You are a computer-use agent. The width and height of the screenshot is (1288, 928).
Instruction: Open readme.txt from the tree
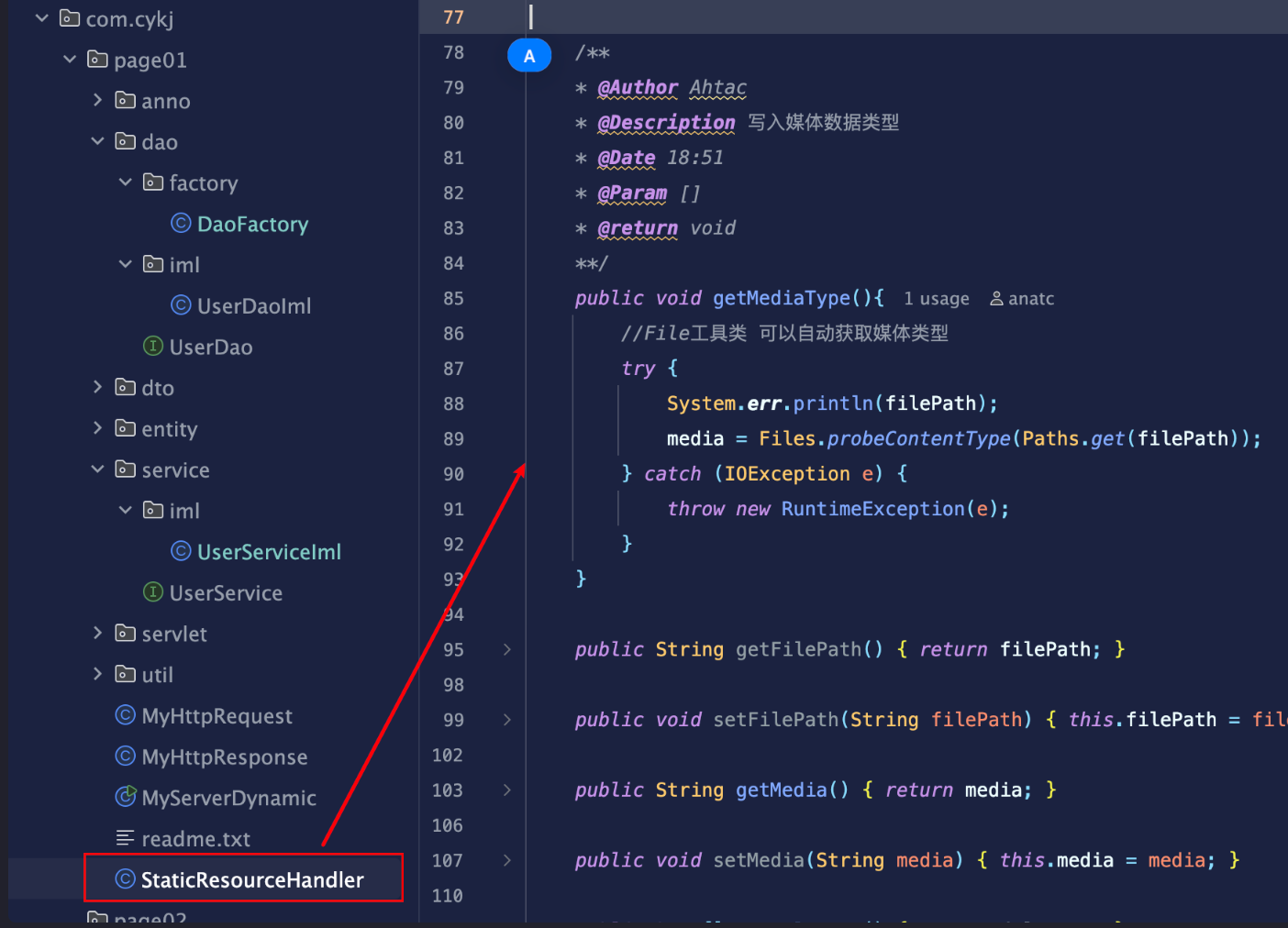pyautogui.click(x=195, y=839)
